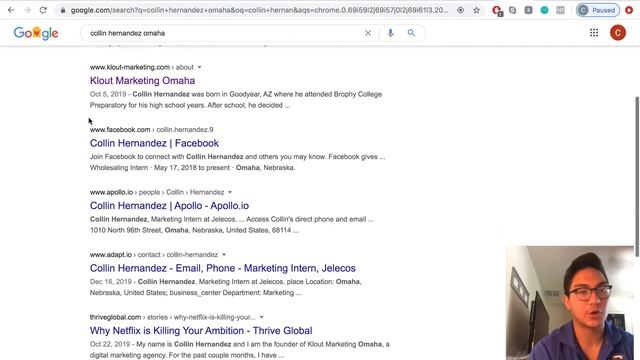The image size is (640, 360).
Task: Open the Google logo homepage
Action: [x=36, y=33]
